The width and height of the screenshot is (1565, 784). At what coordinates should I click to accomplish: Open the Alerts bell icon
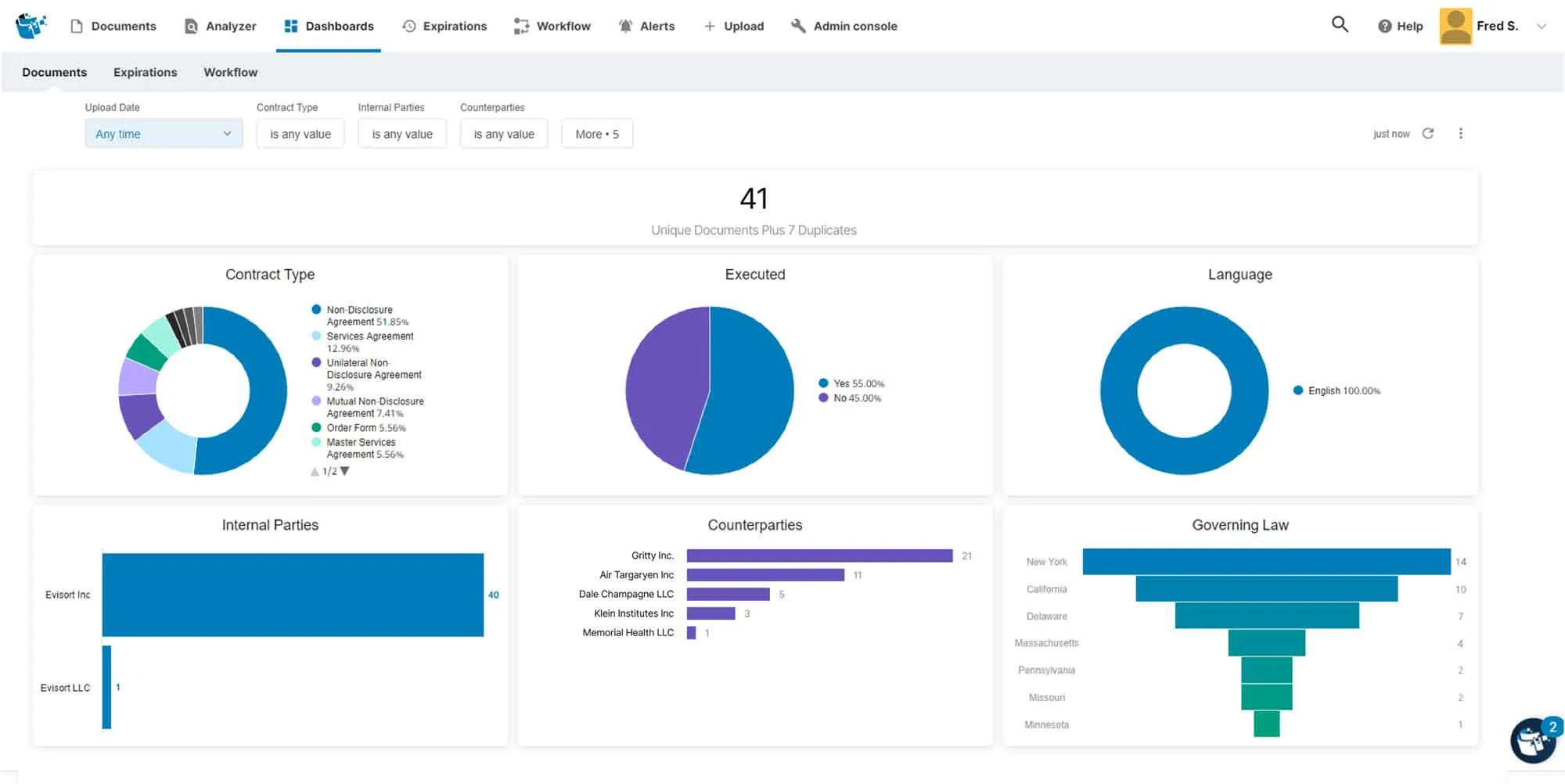(x=625, y=25)
